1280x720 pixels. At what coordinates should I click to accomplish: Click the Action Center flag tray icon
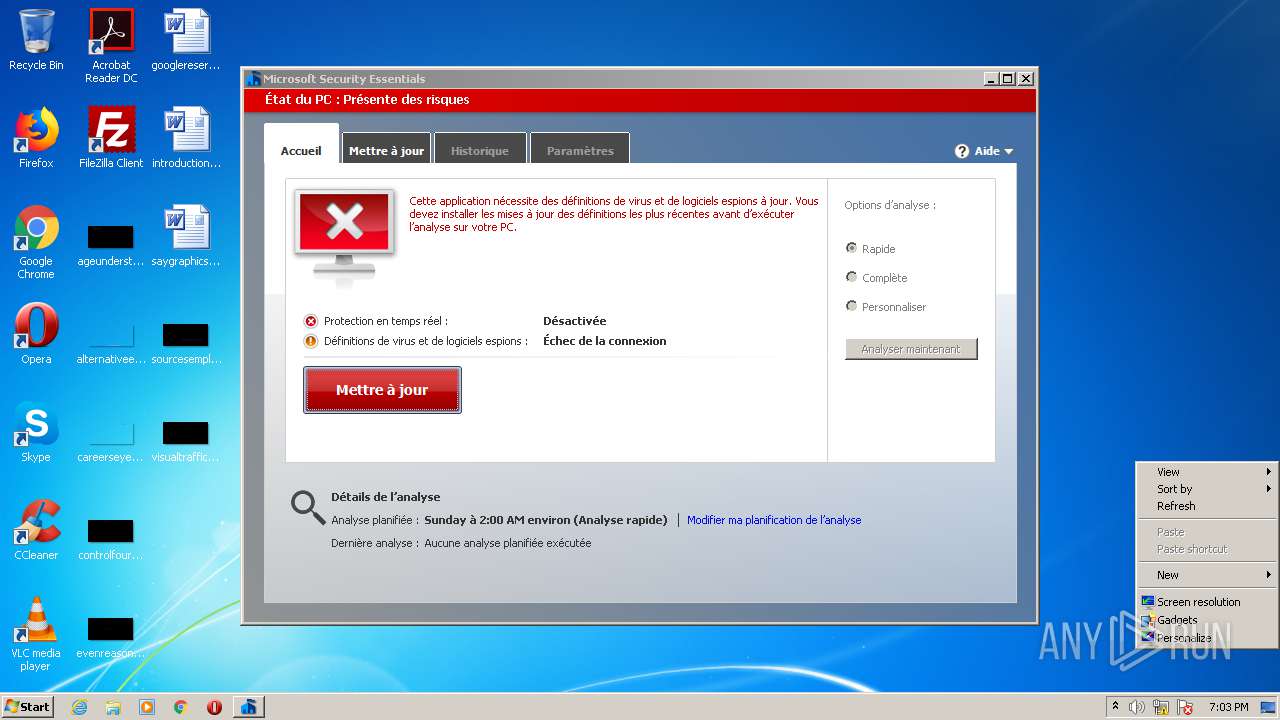coord(1185,707)
